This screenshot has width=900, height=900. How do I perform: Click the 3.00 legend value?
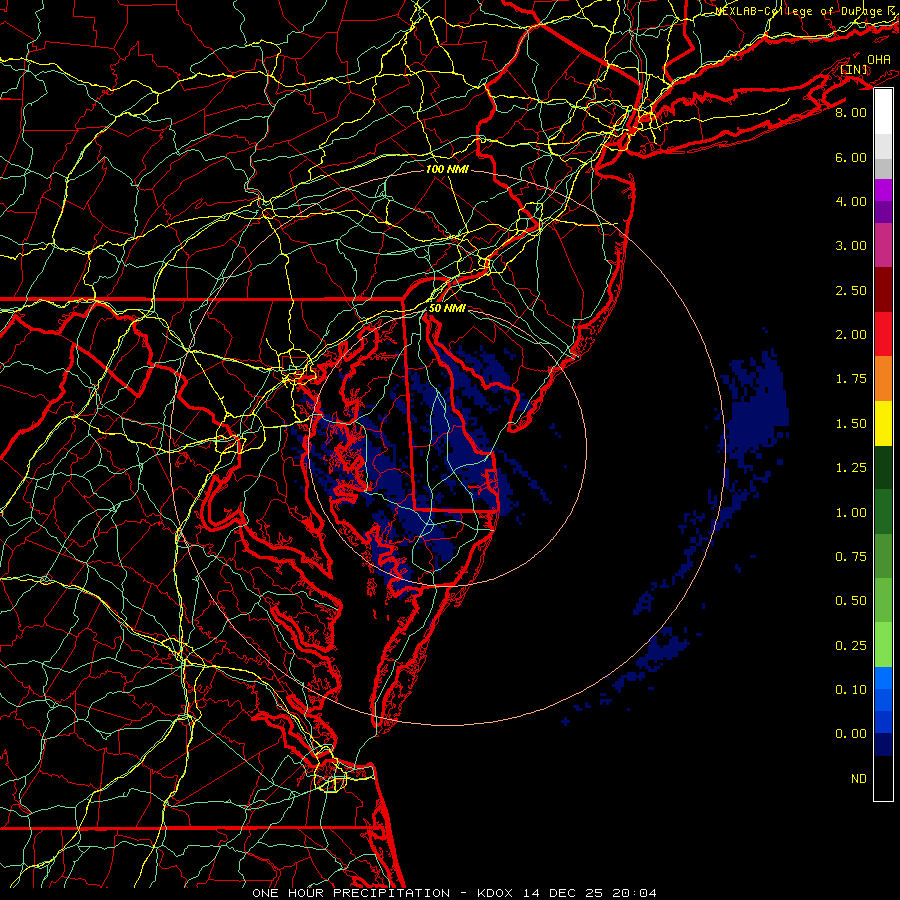(851, 246)
